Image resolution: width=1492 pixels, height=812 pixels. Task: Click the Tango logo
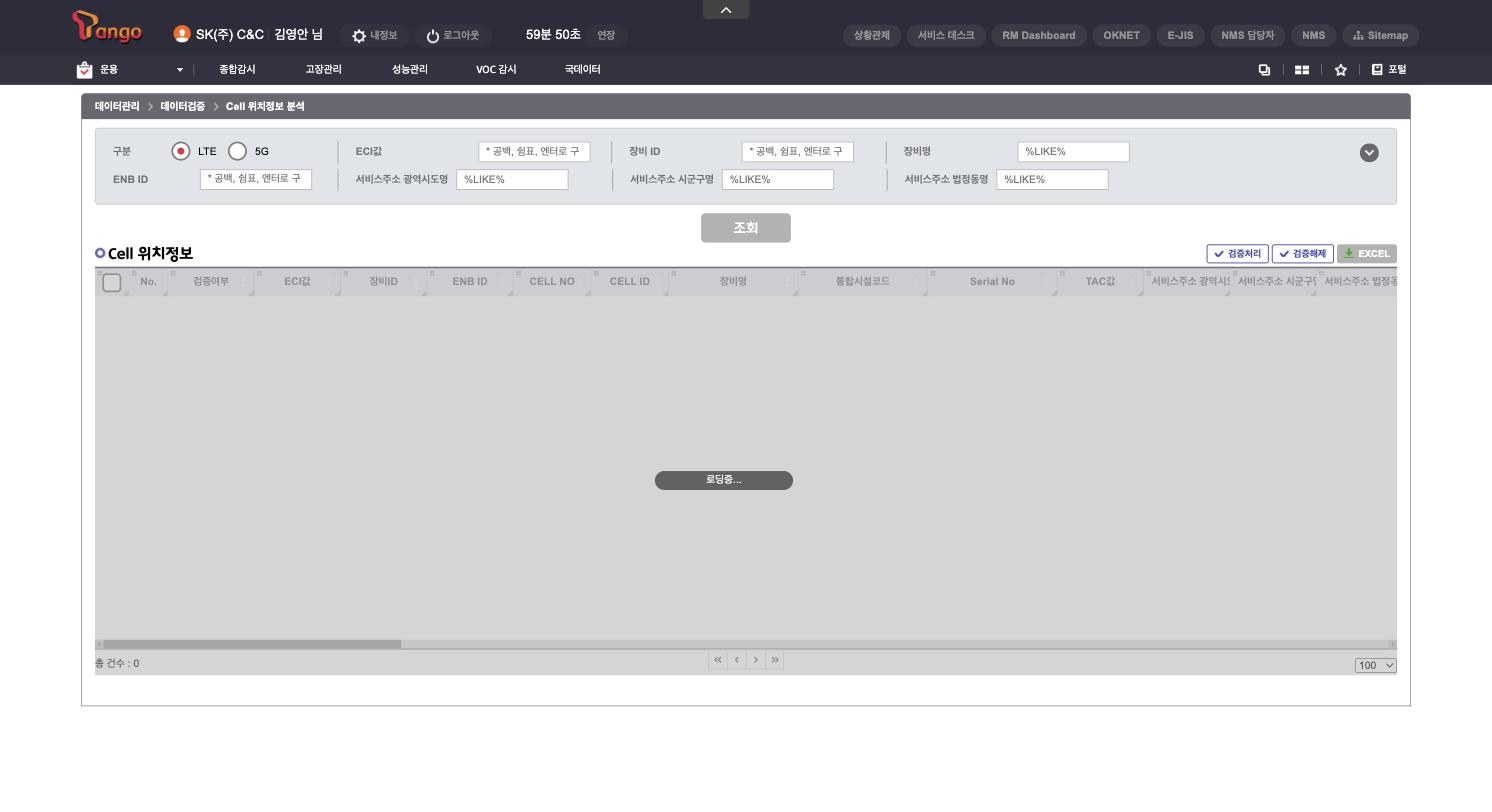(x=107, y=28)
